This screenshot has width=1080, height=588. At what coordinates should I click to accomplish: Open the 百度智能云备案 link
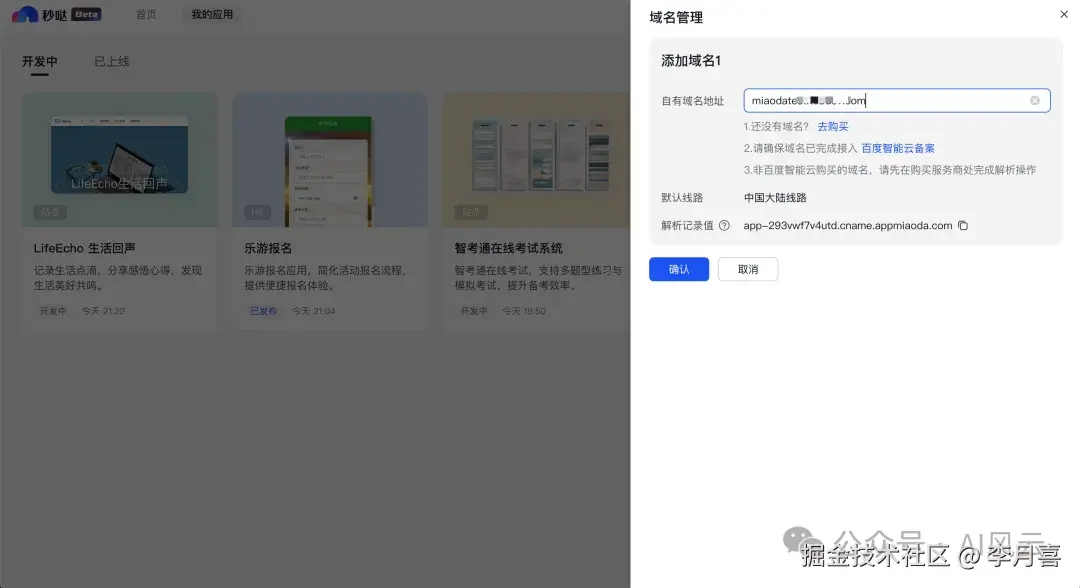pos(897,148)
